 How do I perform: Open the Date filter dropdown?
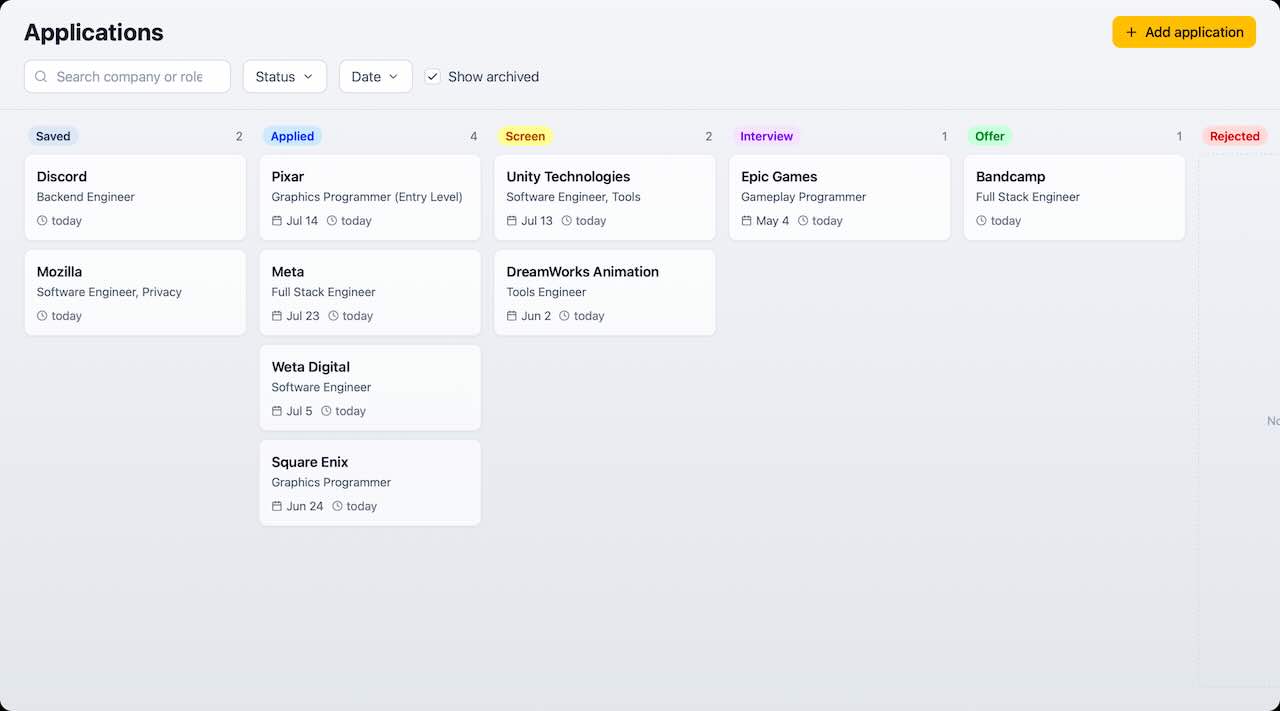[376, 77]
